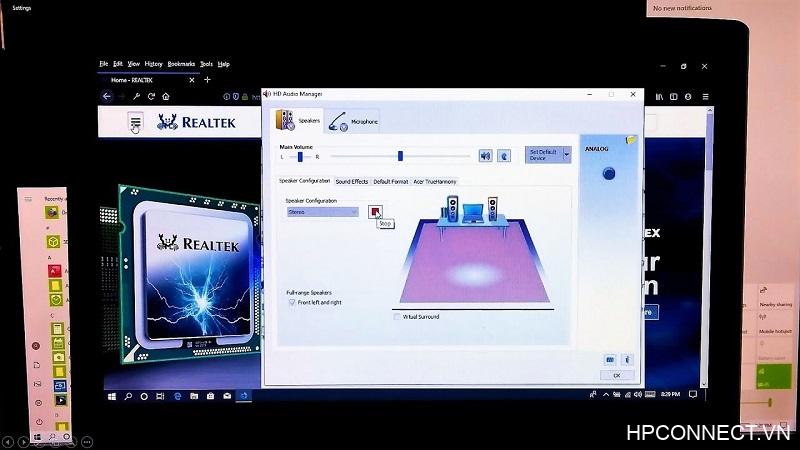Open the Edit menu in the browser
800x450 pixels.
118,64
